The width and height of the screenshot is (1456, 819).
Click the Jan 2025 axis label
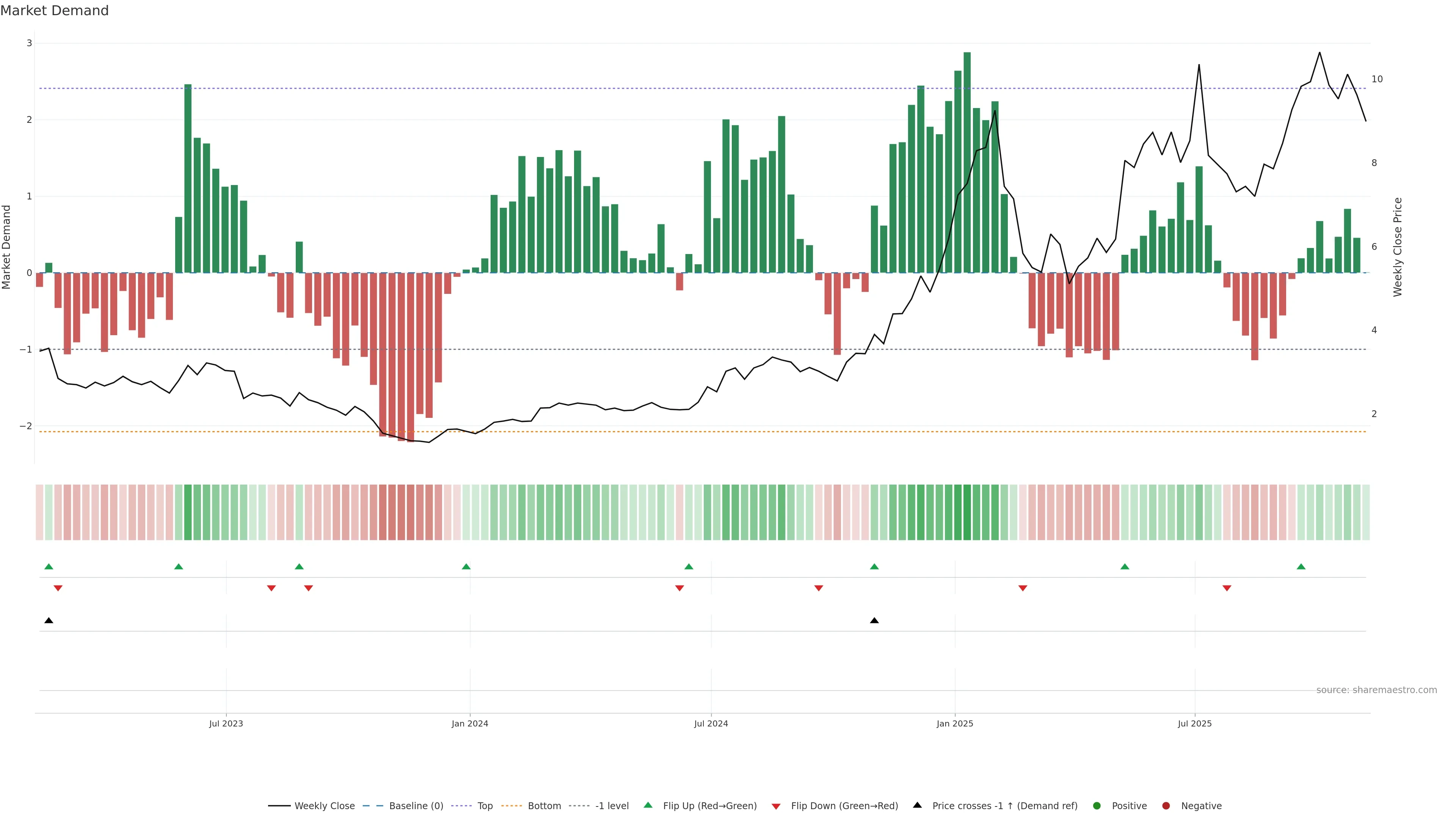[x=955, y=723]
